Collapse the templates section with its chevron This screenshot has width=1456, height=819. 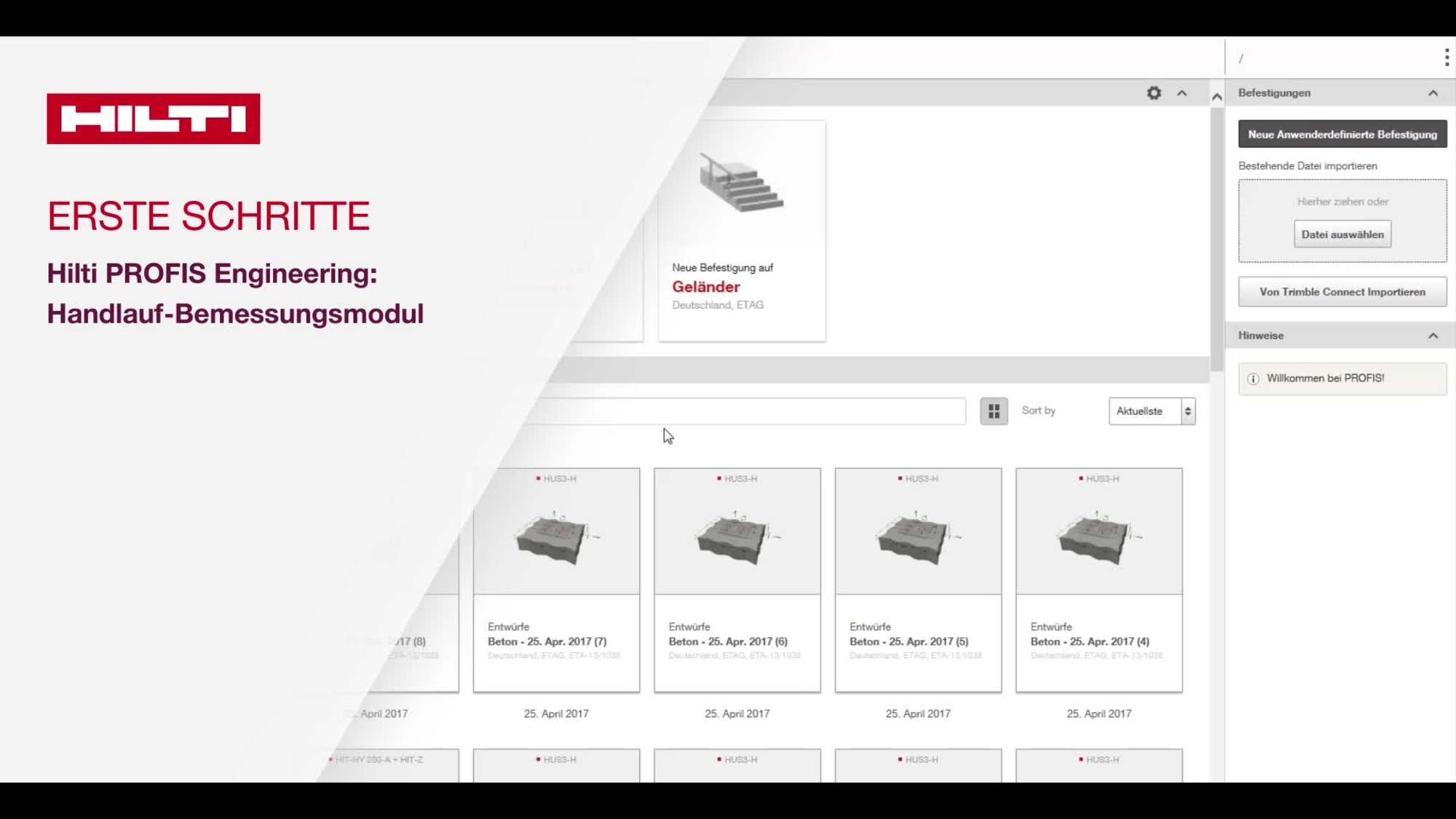pyautogui.click(x=1182, y=94)
